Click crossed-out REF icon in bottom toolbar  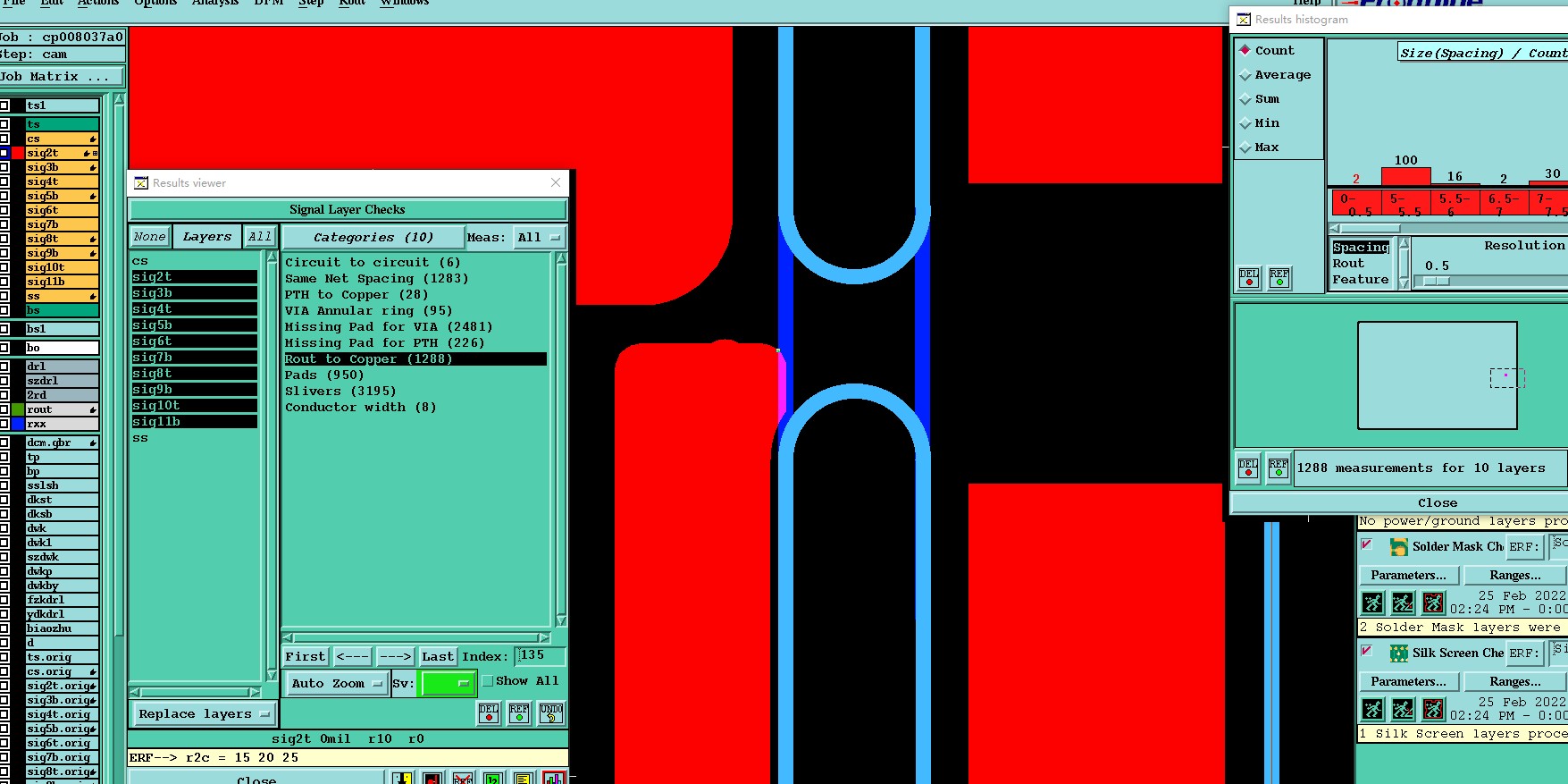point(462,778)
